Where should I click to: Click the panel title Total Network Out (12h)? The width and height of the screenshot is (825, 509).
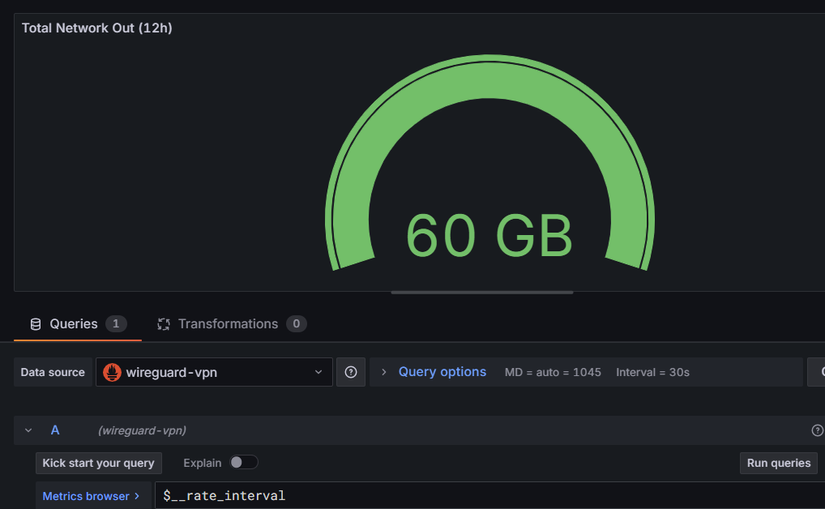[x=97, y=28]
